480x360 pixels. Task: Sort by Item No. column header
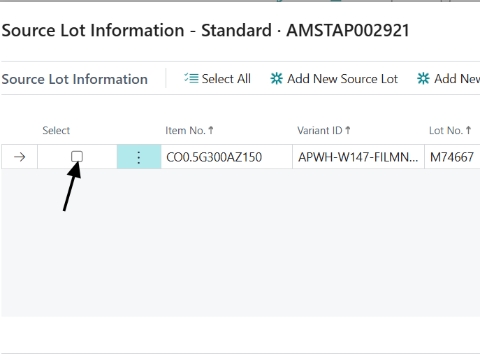[x=189, y=130]
